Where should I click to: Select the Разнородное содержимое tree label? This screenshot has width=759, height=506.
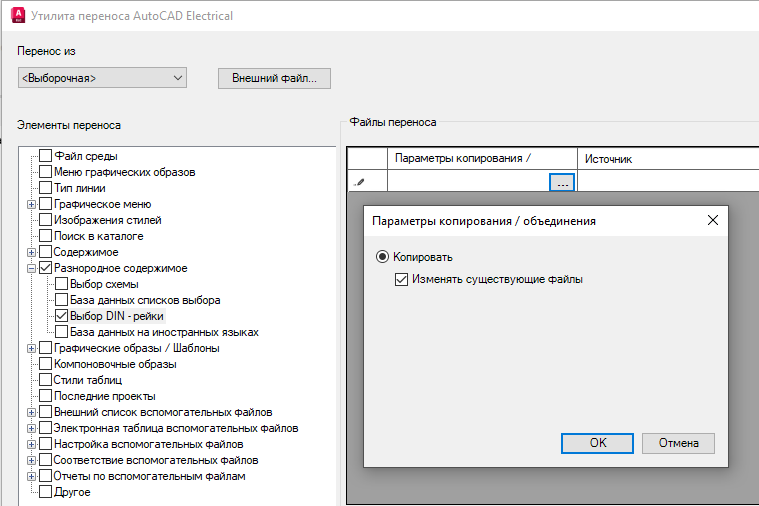pos(121,268)
